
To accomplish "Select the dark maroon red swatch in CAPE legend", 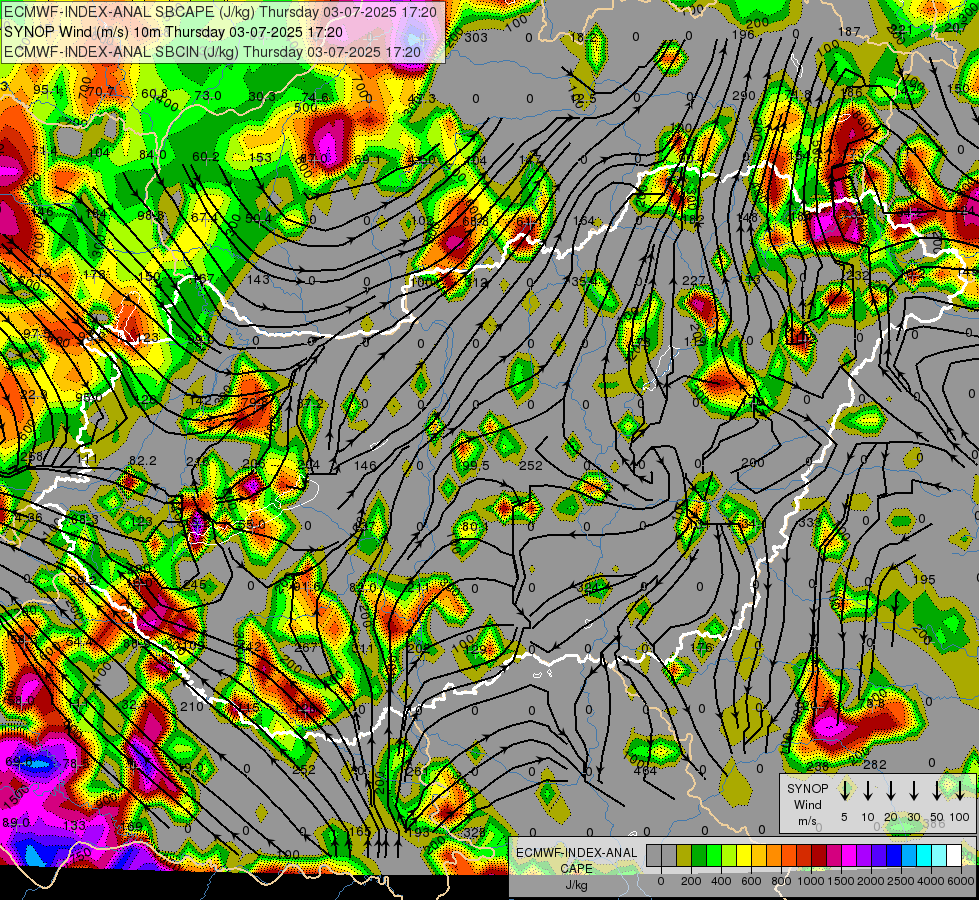I will tap(819, 856).
